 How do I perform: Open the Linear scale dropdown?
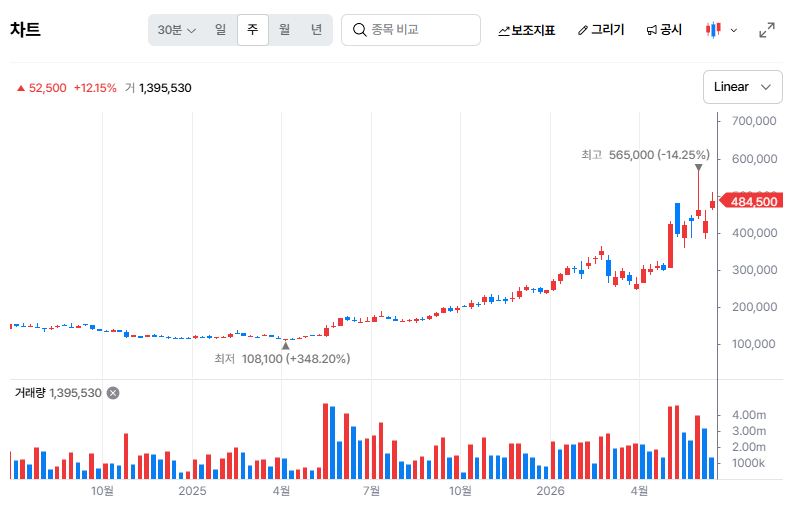(742, 87)
